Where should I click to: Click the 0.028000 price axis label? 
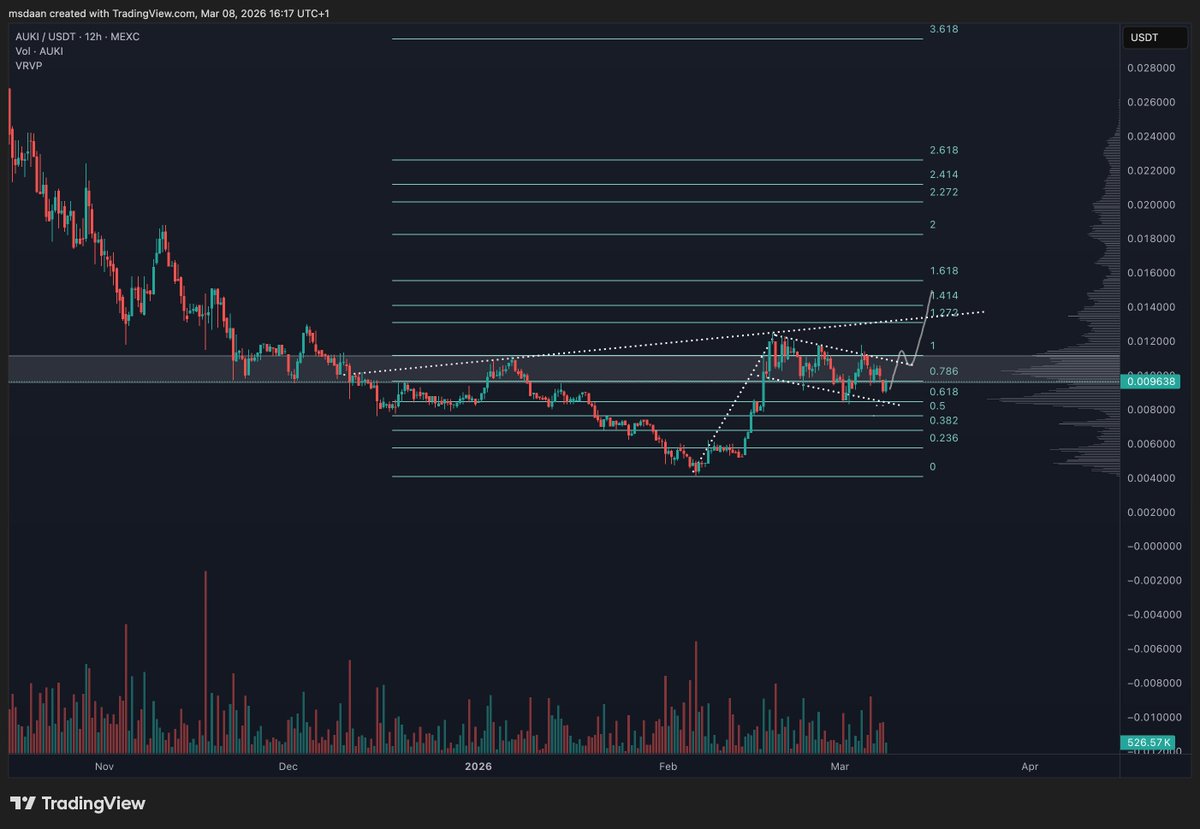click(1153, 68)
